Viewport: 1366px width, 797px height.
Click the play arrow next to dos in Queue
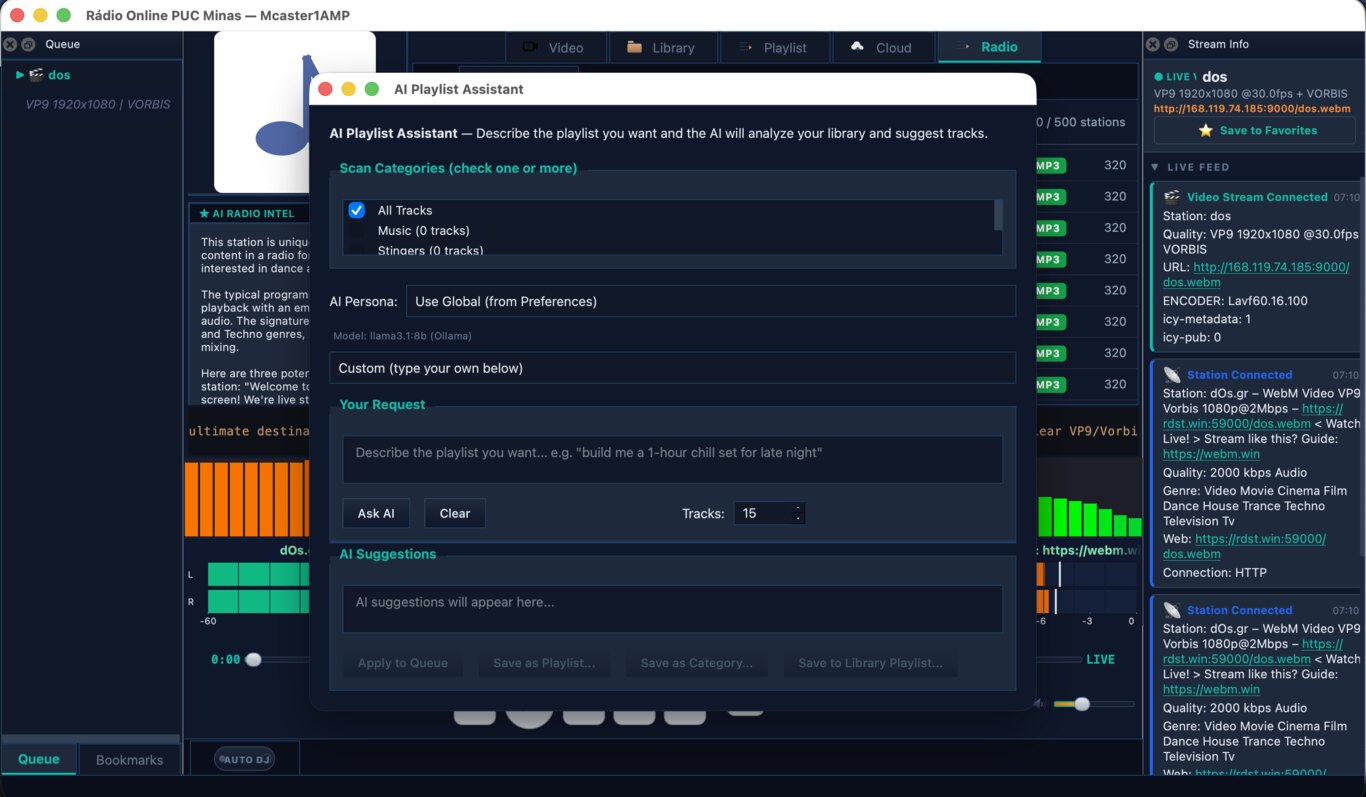[x=20, y=75]
